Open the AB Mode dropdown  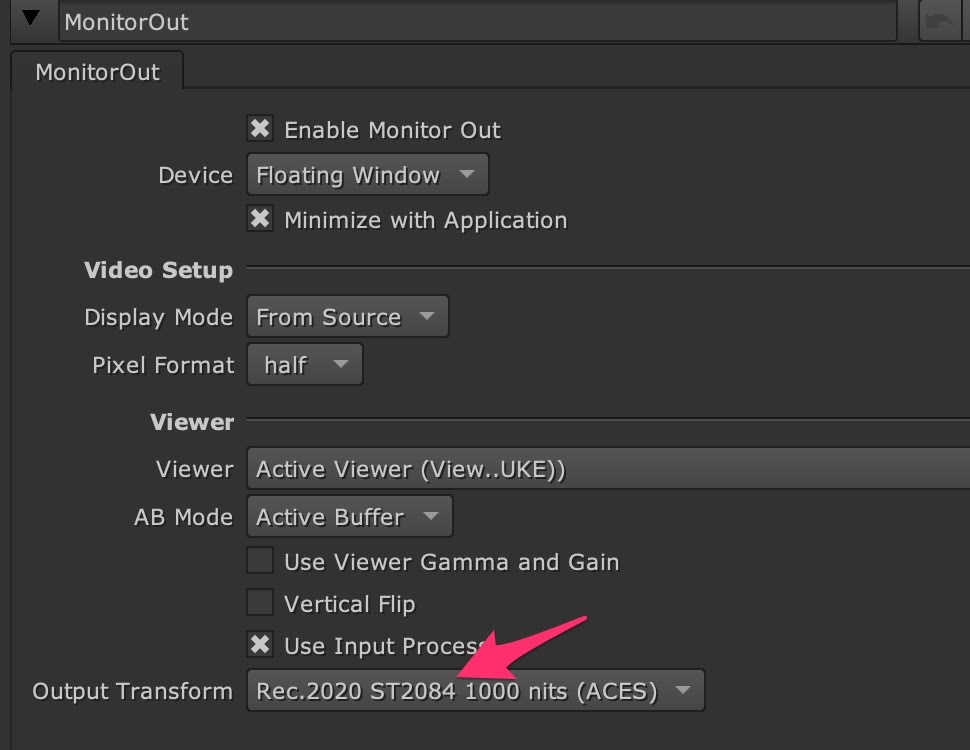coord(348,517)
